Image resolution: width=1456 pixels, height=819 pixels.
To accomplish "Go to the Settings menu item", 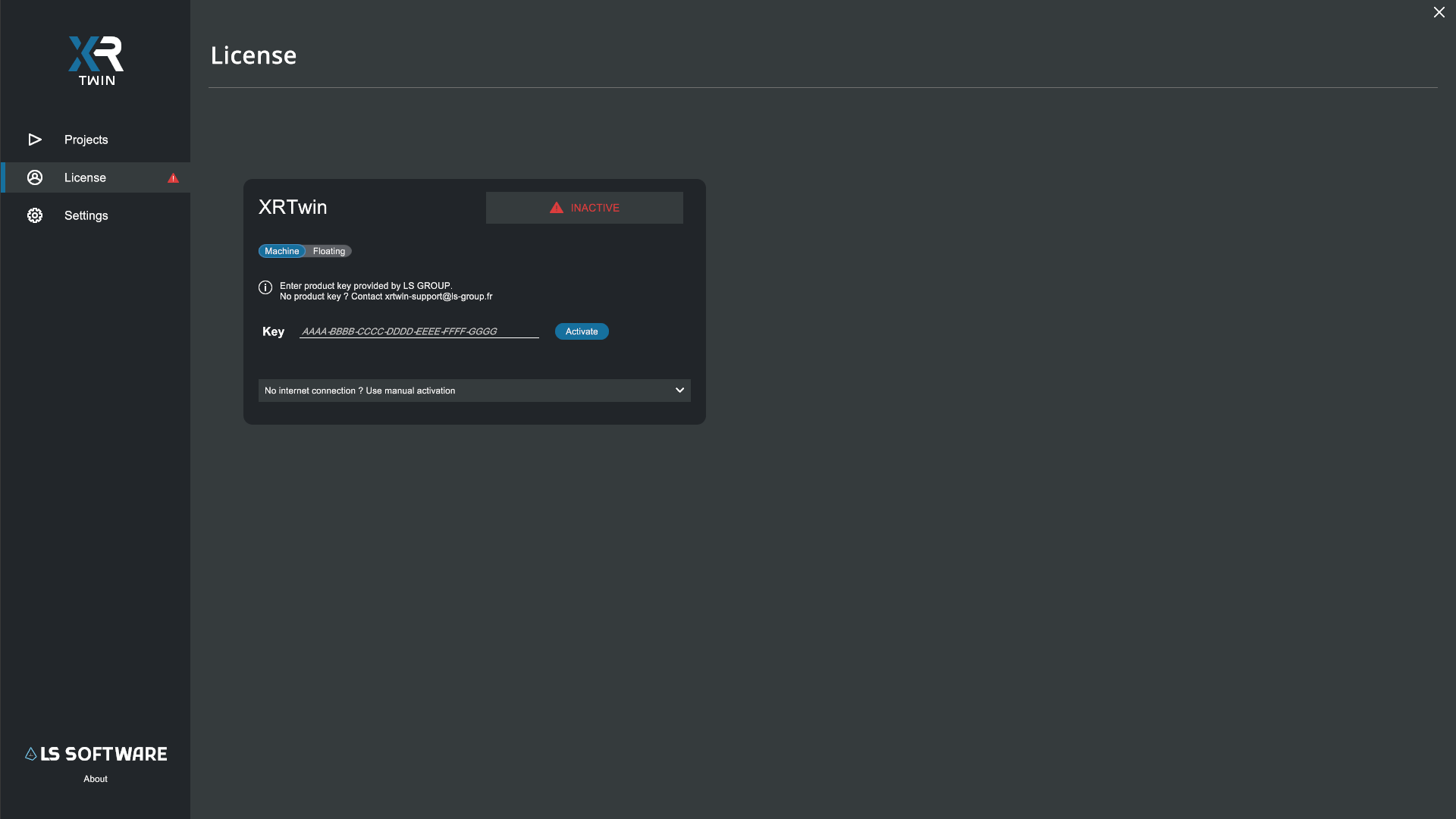I will 96,215.
